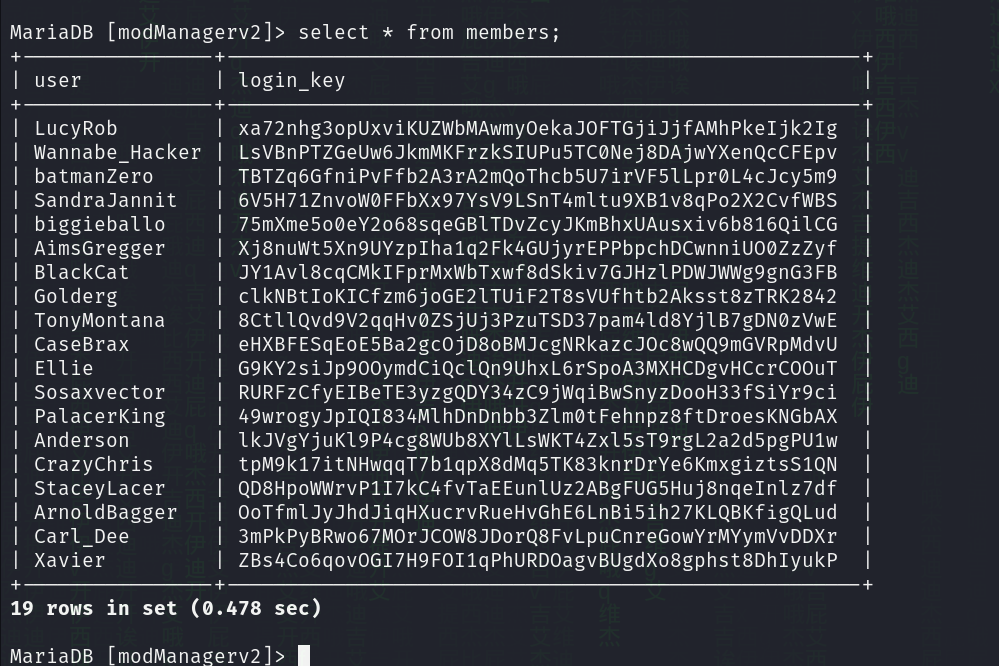Click batmanZero's login key value

tap(538, 176)
